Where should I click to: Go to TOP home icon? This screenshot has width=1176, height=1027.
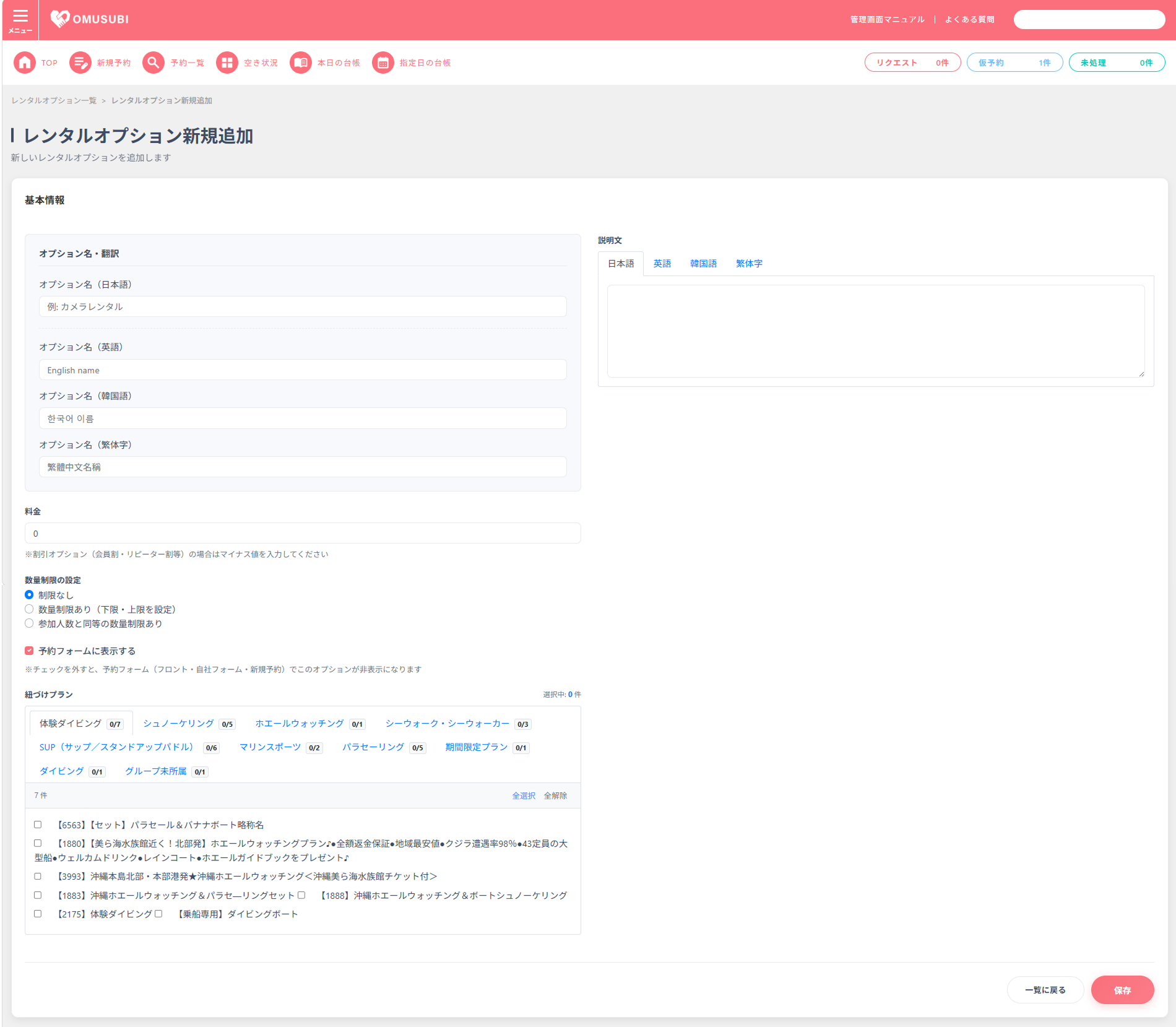click(25, 63)
